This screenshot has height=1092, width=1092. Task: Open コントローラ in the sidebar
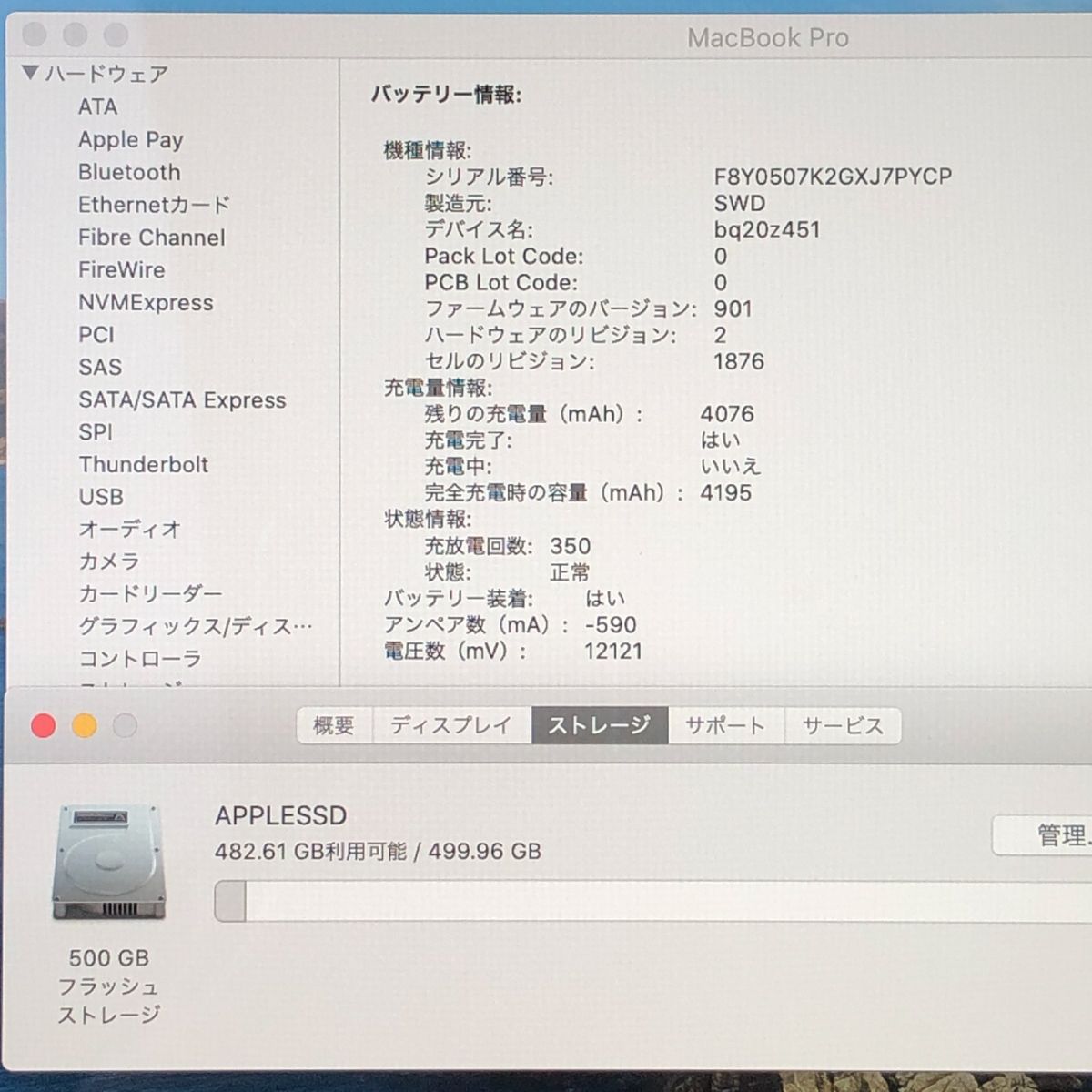[x=139, y=659]
